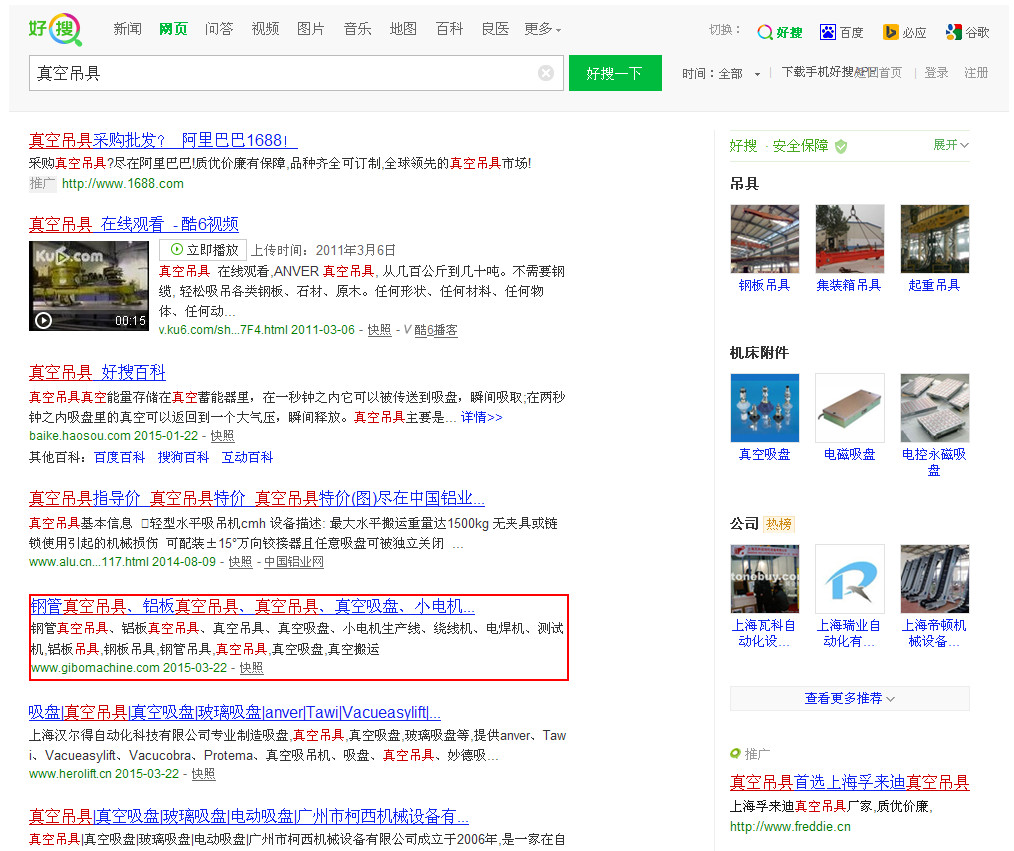Click the 上海孚来迪真空吊具 ad link
Image resolution: width=1014 pixels, height=851 pixels.
pos(850,782)
